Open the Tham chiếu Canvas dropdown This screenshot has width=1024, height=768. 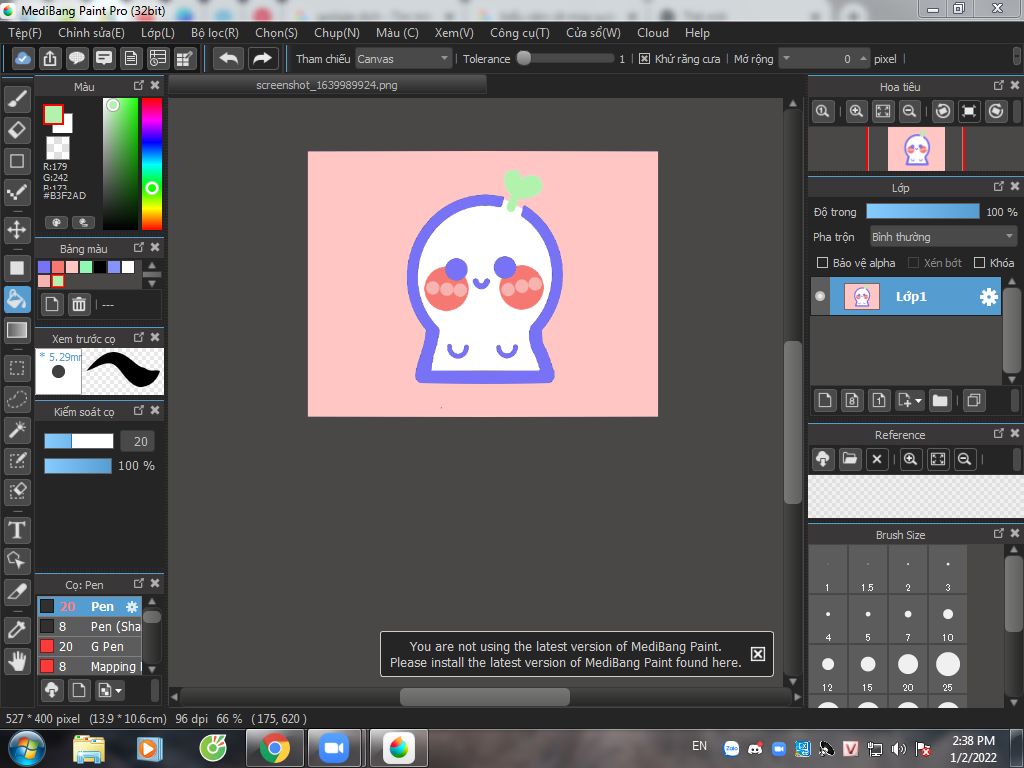click(403, 59)
